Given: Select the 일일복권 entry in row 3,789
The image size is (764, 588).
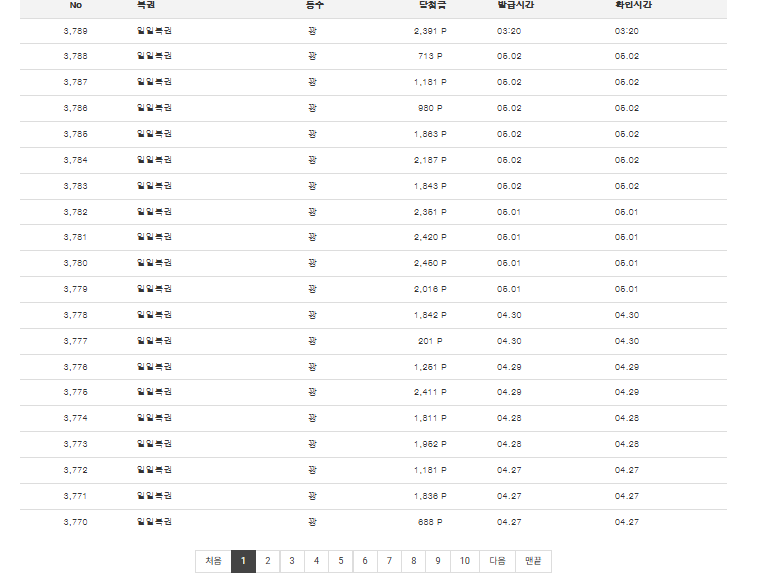Looking at the screenshot, I should click(x=154, y=31).
